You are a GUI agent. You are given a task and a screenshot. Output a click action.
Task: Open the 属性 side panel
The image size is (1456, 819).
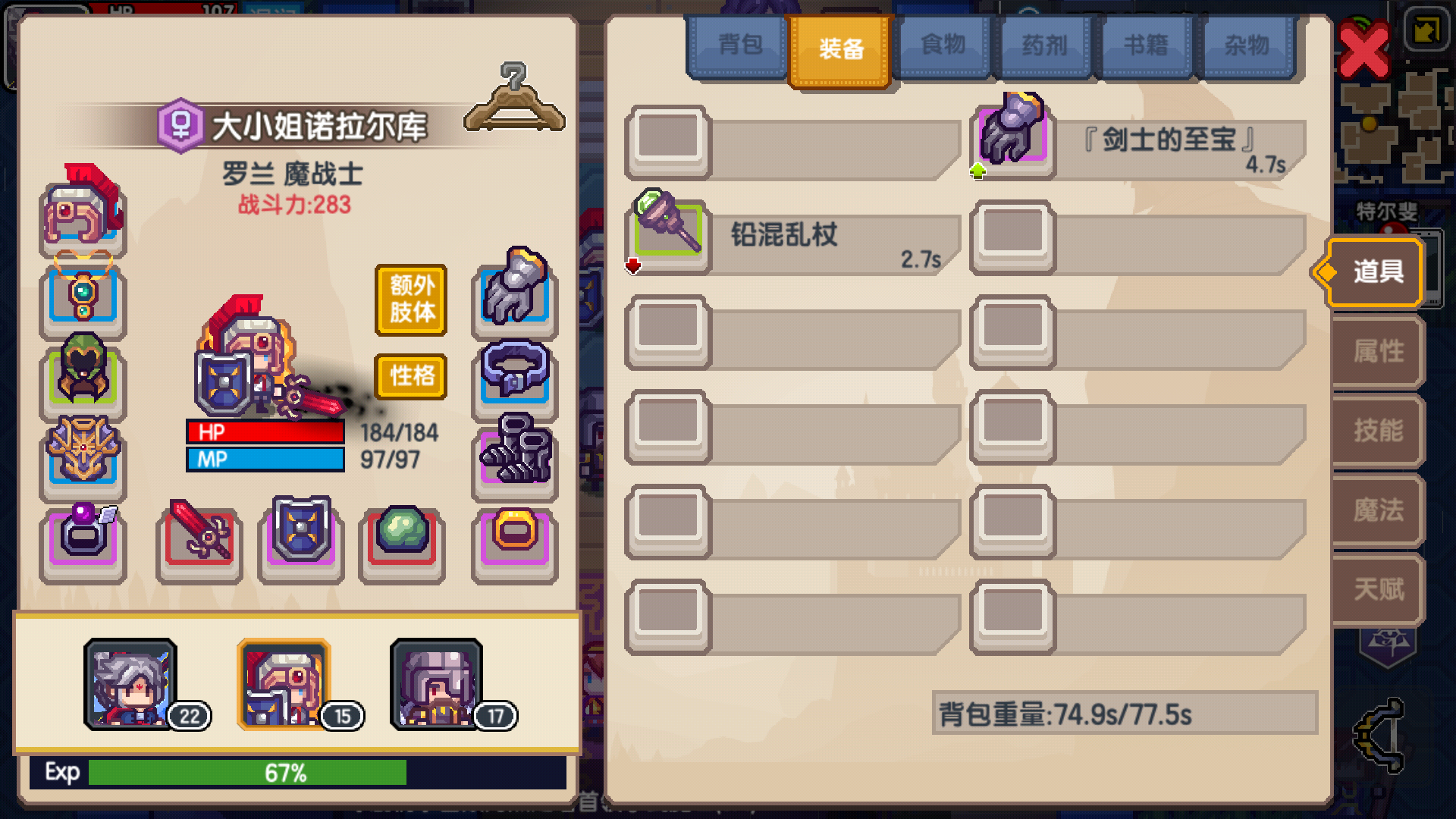(x=1378, y=352)
